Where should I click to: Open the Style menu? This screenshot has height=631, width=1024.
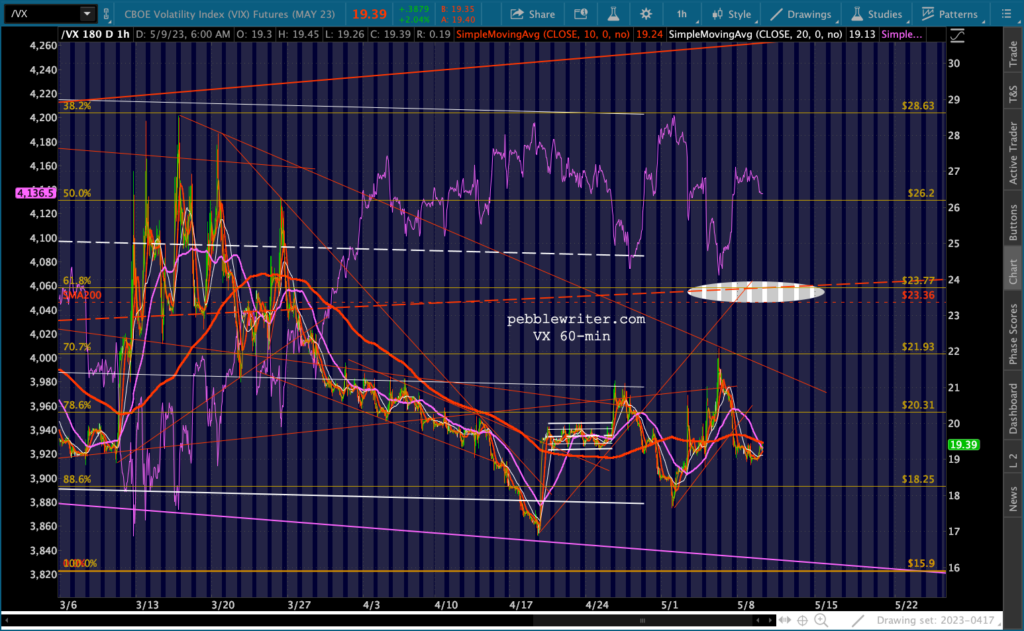click(x=730, y=14)
